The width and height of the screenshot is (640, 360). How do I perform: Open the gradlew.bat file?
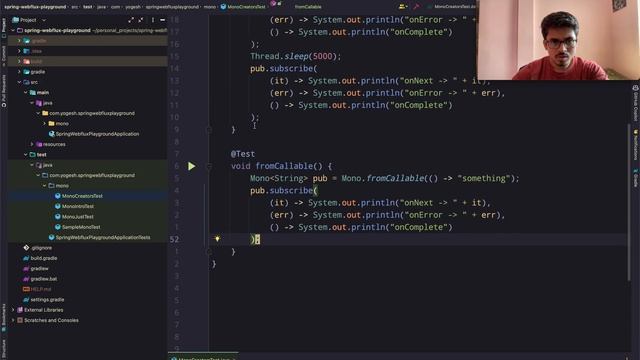coord(40,279)
